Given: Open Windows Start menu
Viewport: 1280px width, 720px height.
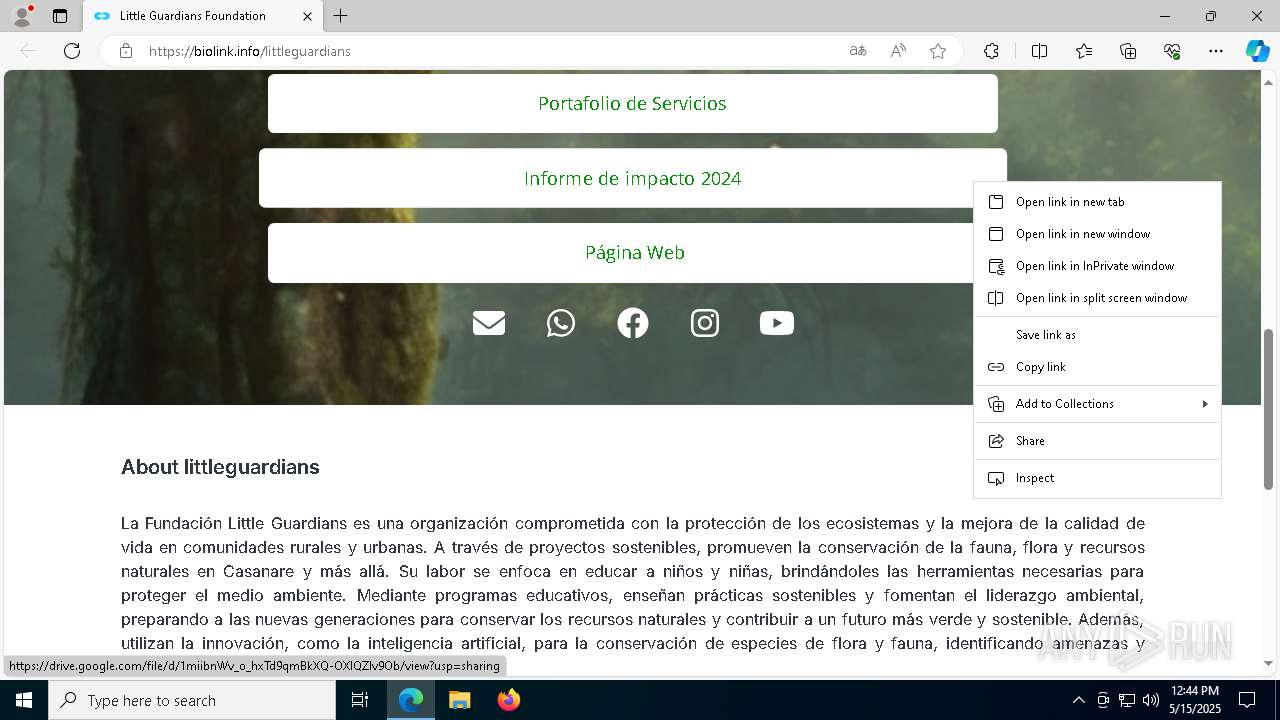Looking at the screenshot, I should [24, 700].
